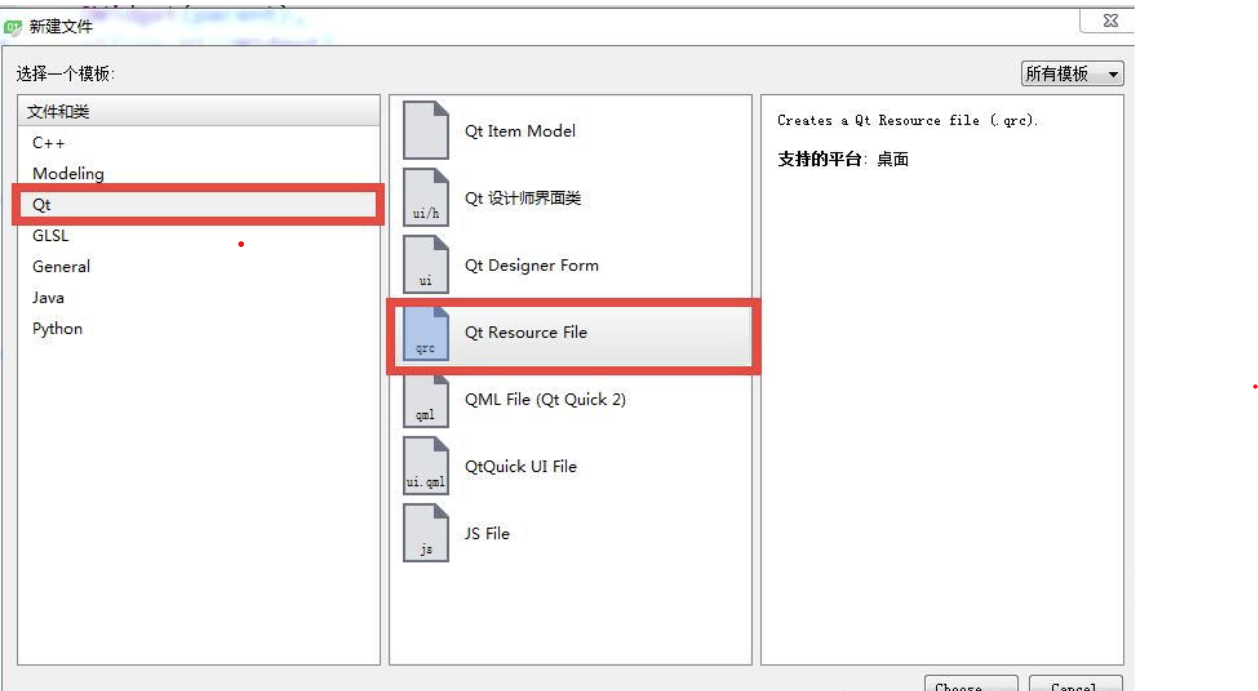Select the ui Designer Form icon
The width and height of the screenshot is (1258, 691).
coord(426,265)
